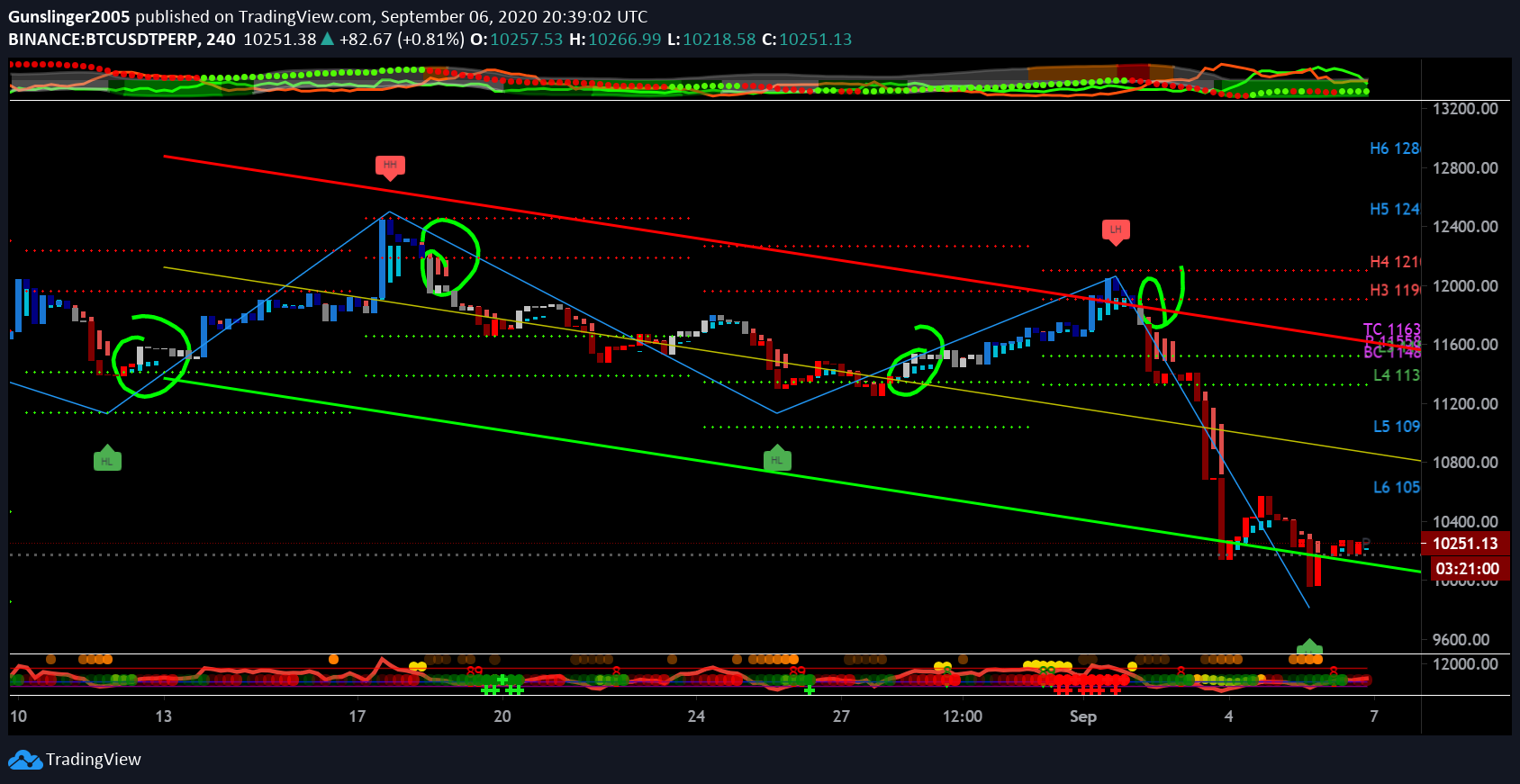This screenshot has width=1520, height=784.
Task: Click the 12400.00 price axis label
Action: click(x=1465, y=227)
